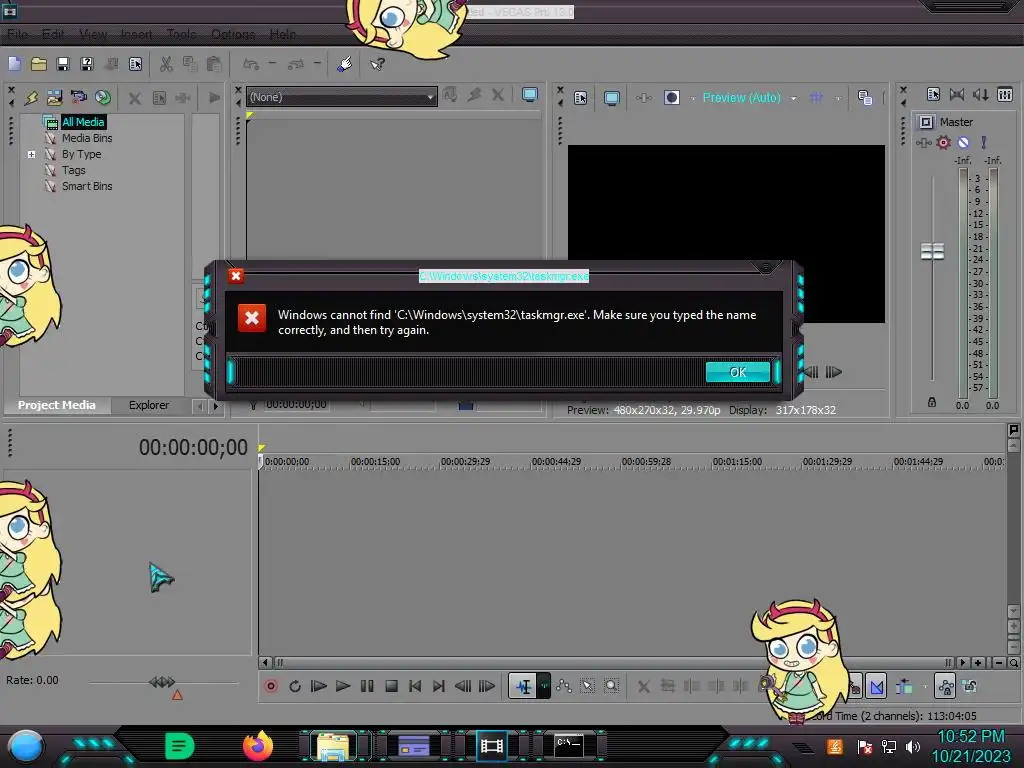Open the Edit menu
Image resolution: width=1024 pixels, height=768 pixels.
pos(53,35)
